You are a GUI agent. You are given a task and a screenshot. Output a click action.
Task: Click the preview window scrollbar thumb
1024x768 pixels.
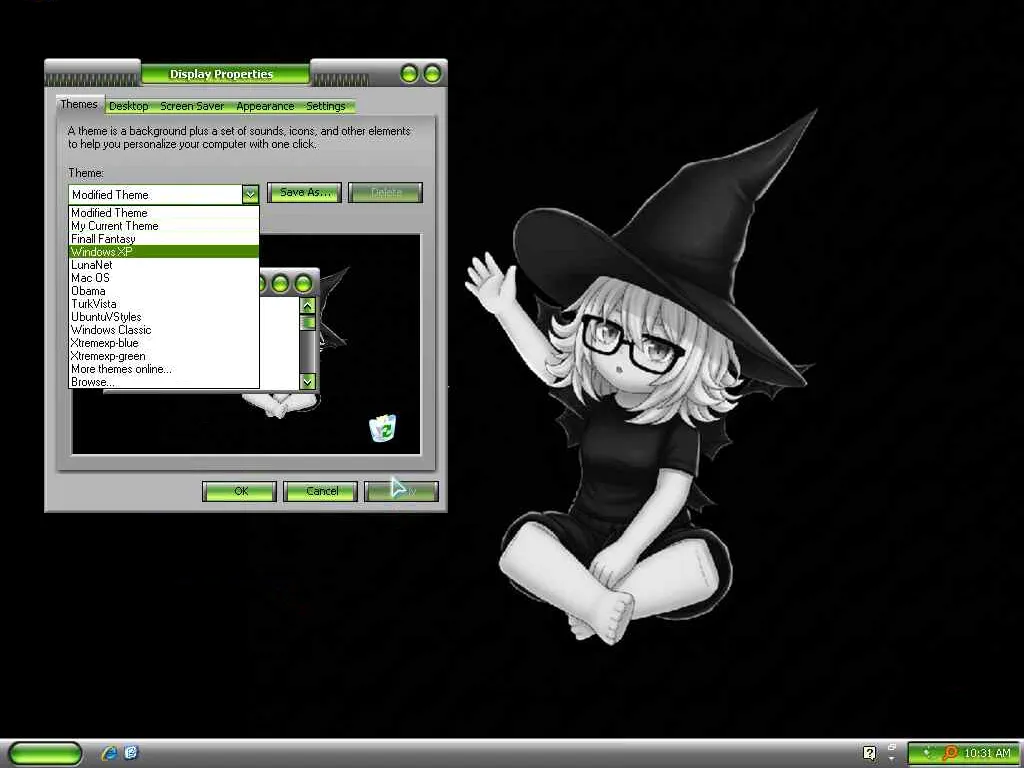coord(308,323)
